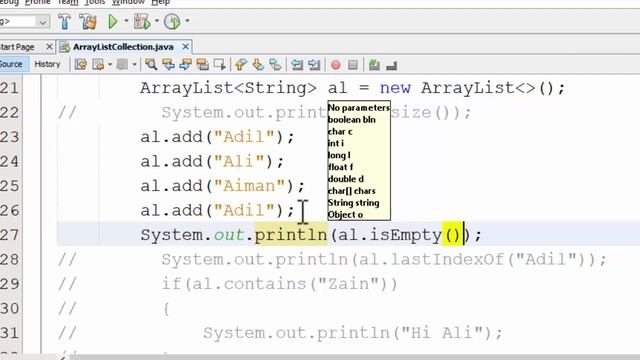This screenshot has width=640, height=360.
Task: Close the Start Page tab
Action: [x=49, y=47]
